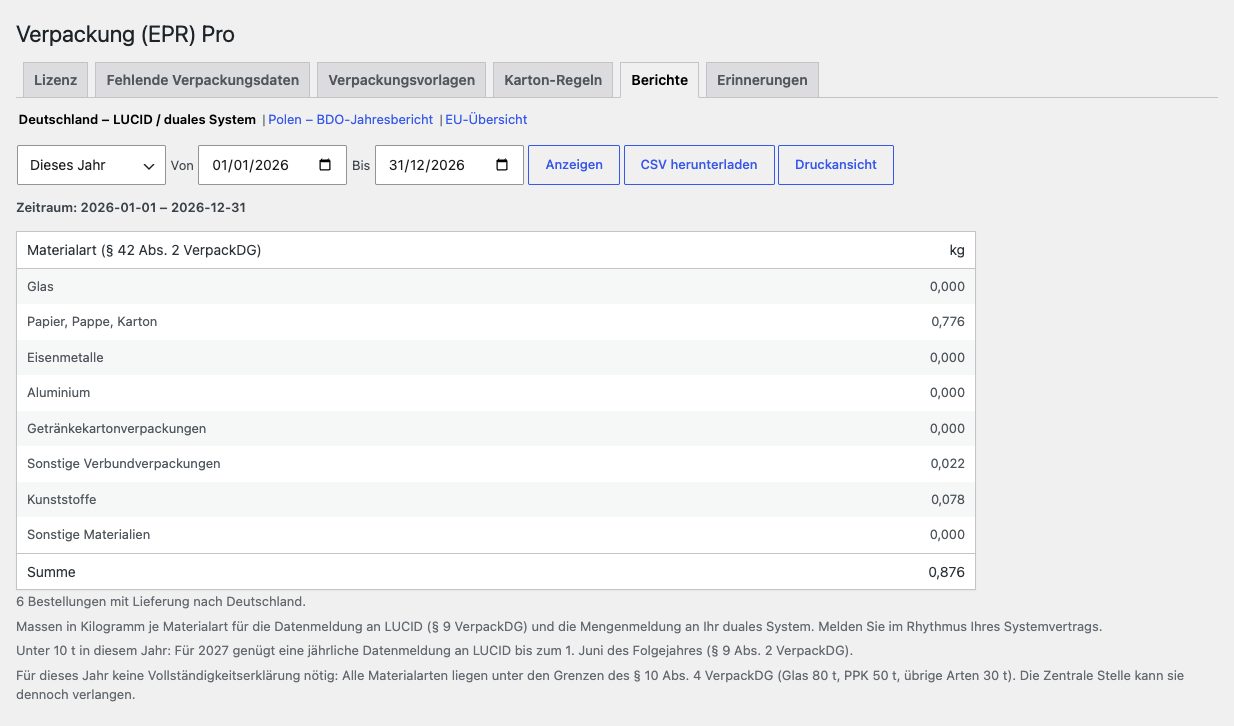The width and height of the screenshot is (1234, 726).
Task: Open the EU-Übersicht report link
Action: (x=486, y=119)
